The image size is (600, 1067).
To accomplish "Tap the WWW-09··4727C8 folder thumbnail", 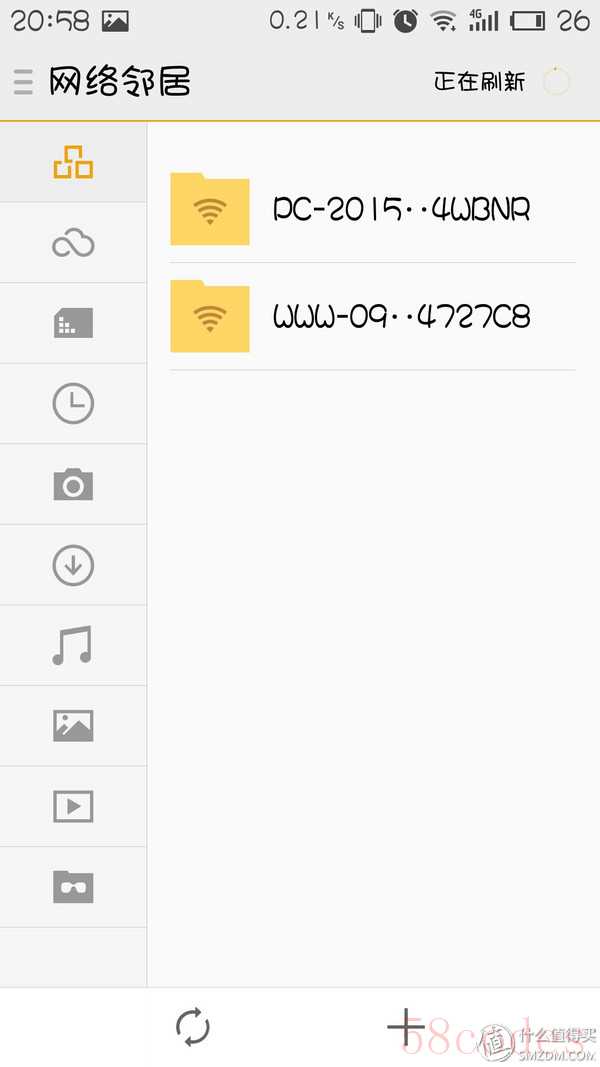I will pos(210,316).
